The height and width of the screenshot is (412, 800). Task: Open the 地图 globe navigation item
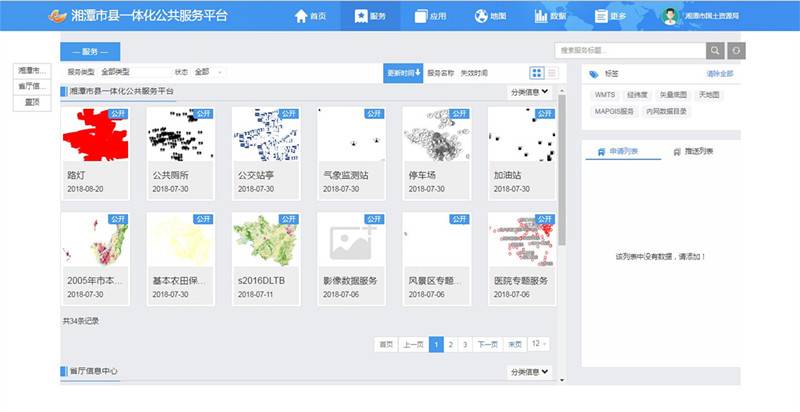pyautogui.click(x=490, y=16)
